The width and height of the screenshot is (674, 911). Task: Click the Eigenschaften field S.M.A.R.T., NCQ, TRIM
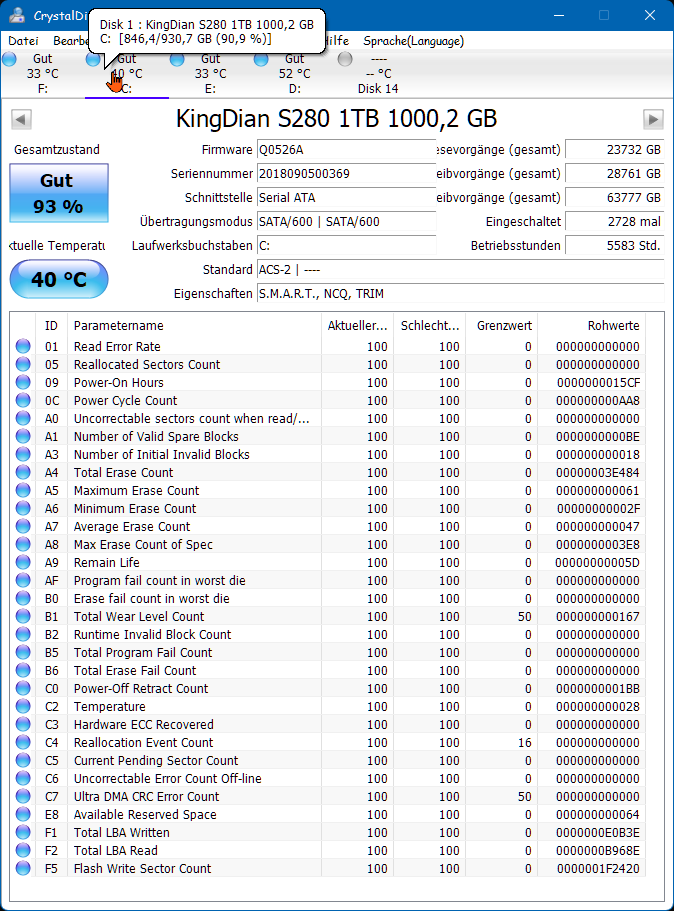[460, 294]
